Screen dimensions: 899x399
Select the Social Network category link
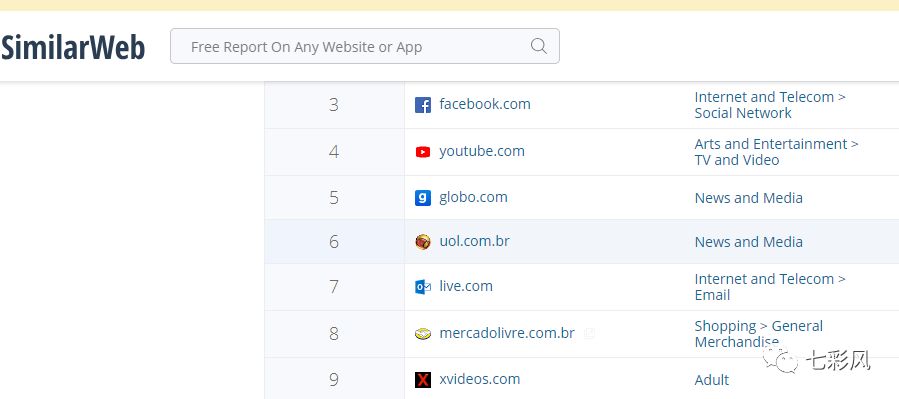coord(742,113)
